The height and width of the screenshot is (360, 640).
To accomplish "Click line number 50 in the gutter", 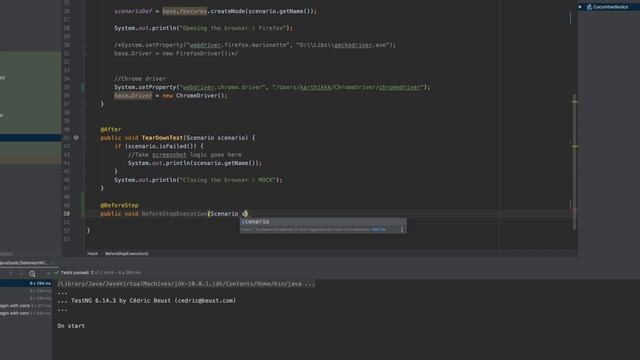I will point(67,213).
